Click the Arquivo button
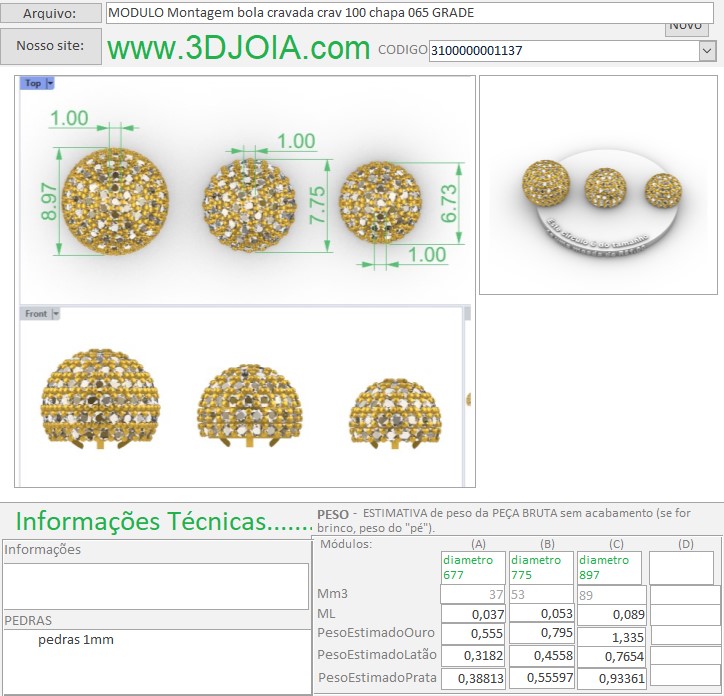Screen dimensions: 724x696 tap(51, 13)
